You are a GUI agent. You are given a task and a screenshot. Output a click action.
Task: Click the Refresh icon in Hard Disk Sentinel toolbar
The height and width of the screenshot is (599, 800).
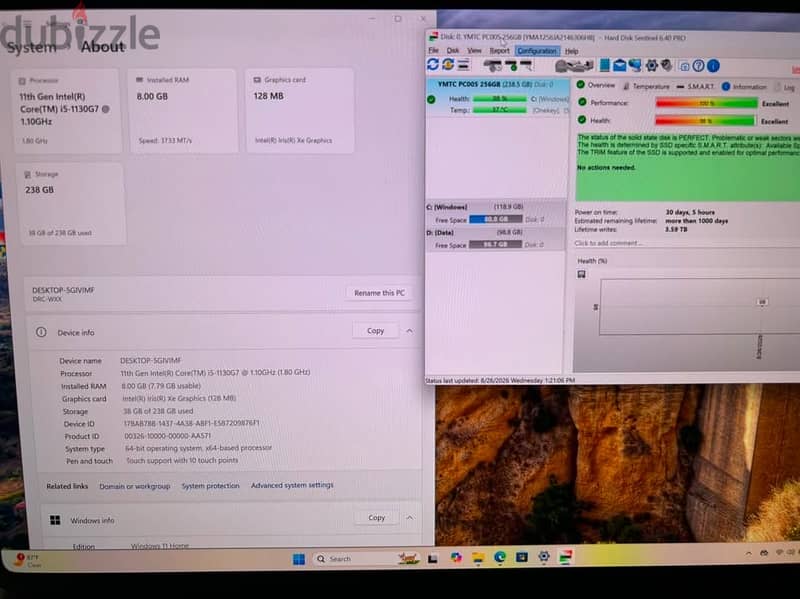pos(433,65)
